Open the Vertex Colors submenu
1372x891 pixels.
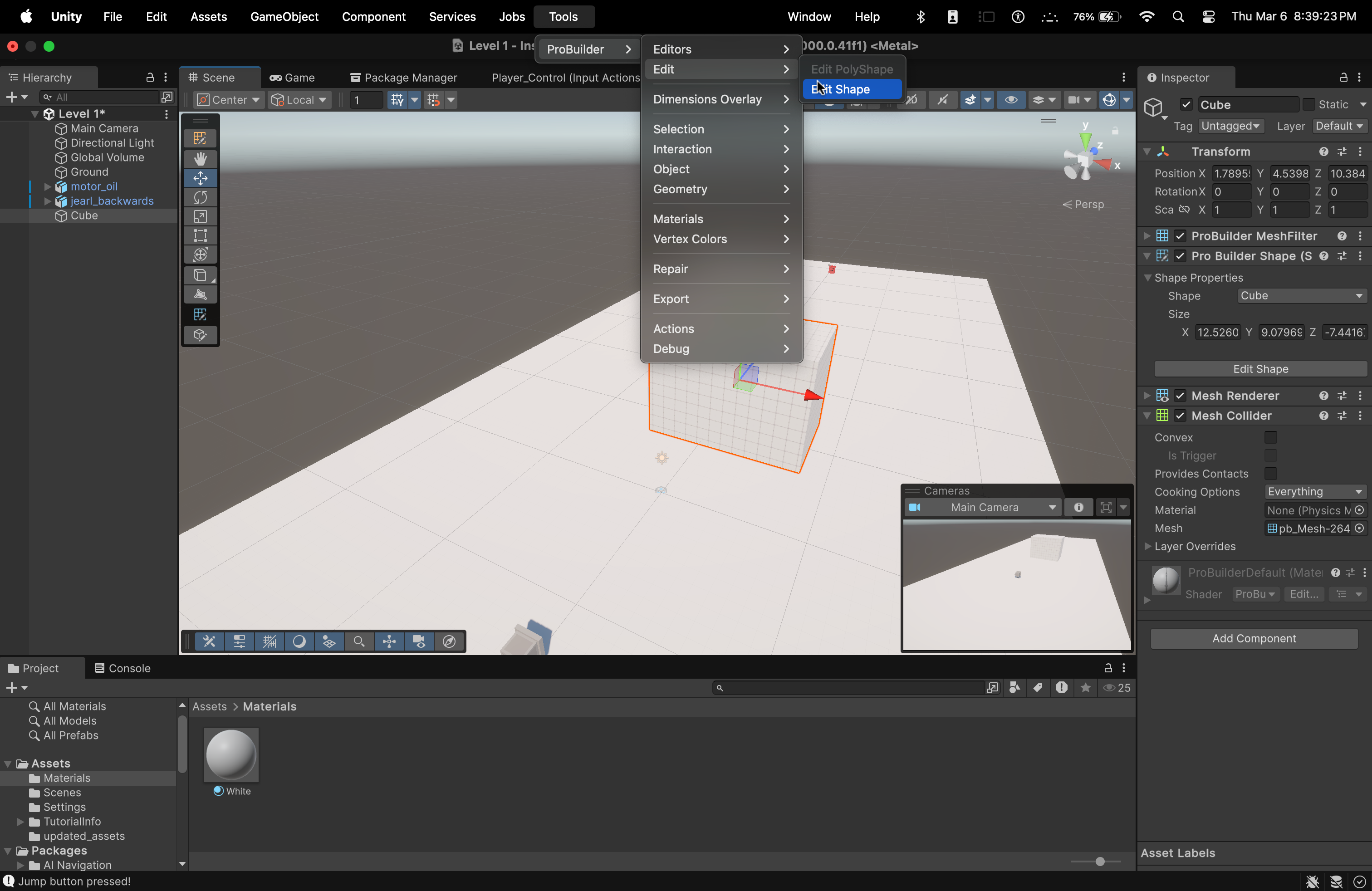coord(721,239)
